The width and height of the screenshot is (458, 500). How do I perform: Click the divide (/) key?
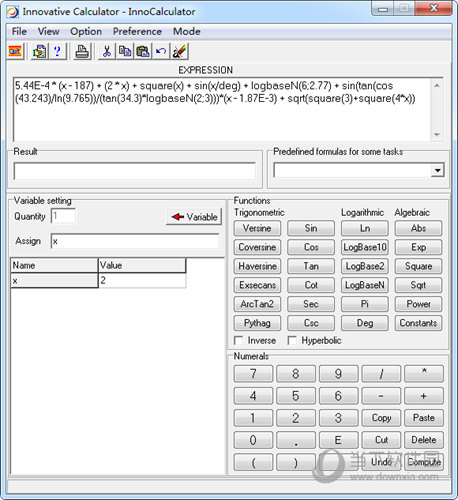381,374
